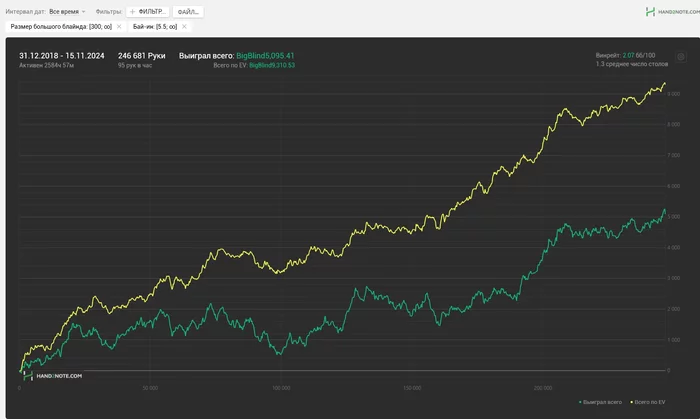Click the date interval dropdown arrow

(83, 12)
